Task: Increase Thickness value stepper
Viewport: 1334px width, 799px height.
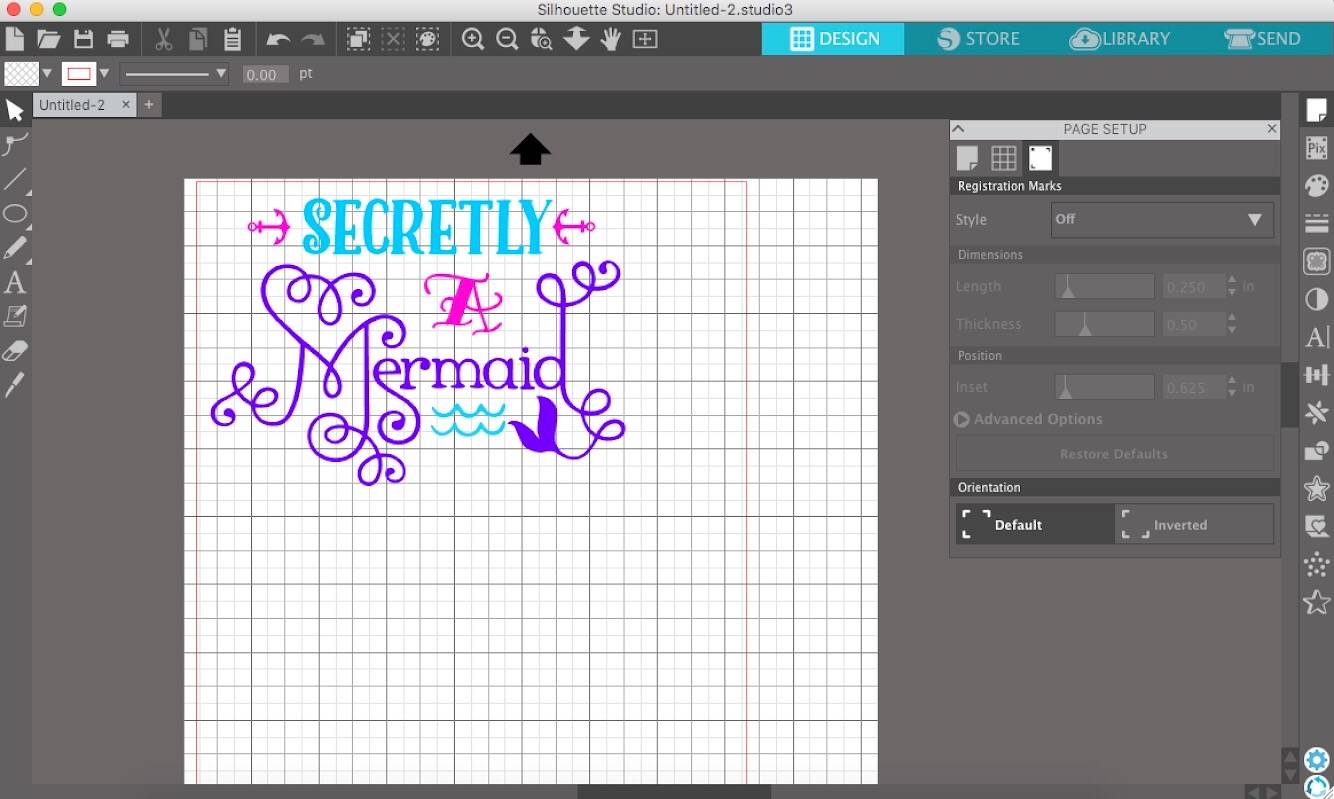Action: click(x=1232, y=318)
